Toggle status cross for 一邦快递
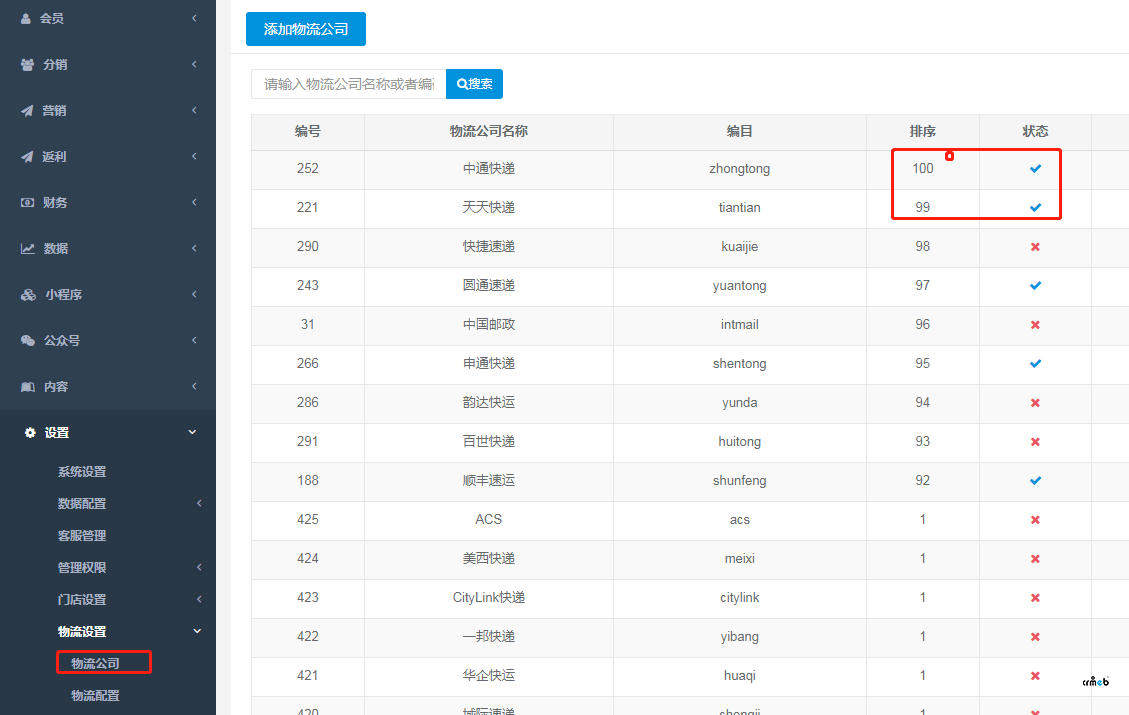1129x715 pixels. [1035, 637]
